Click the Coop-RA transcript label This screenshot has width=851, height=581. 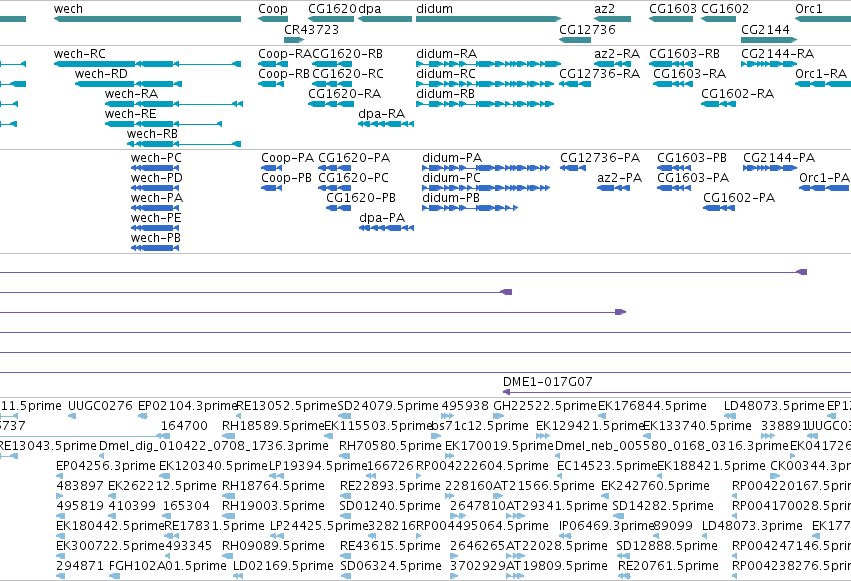click(x=285, y=54)
